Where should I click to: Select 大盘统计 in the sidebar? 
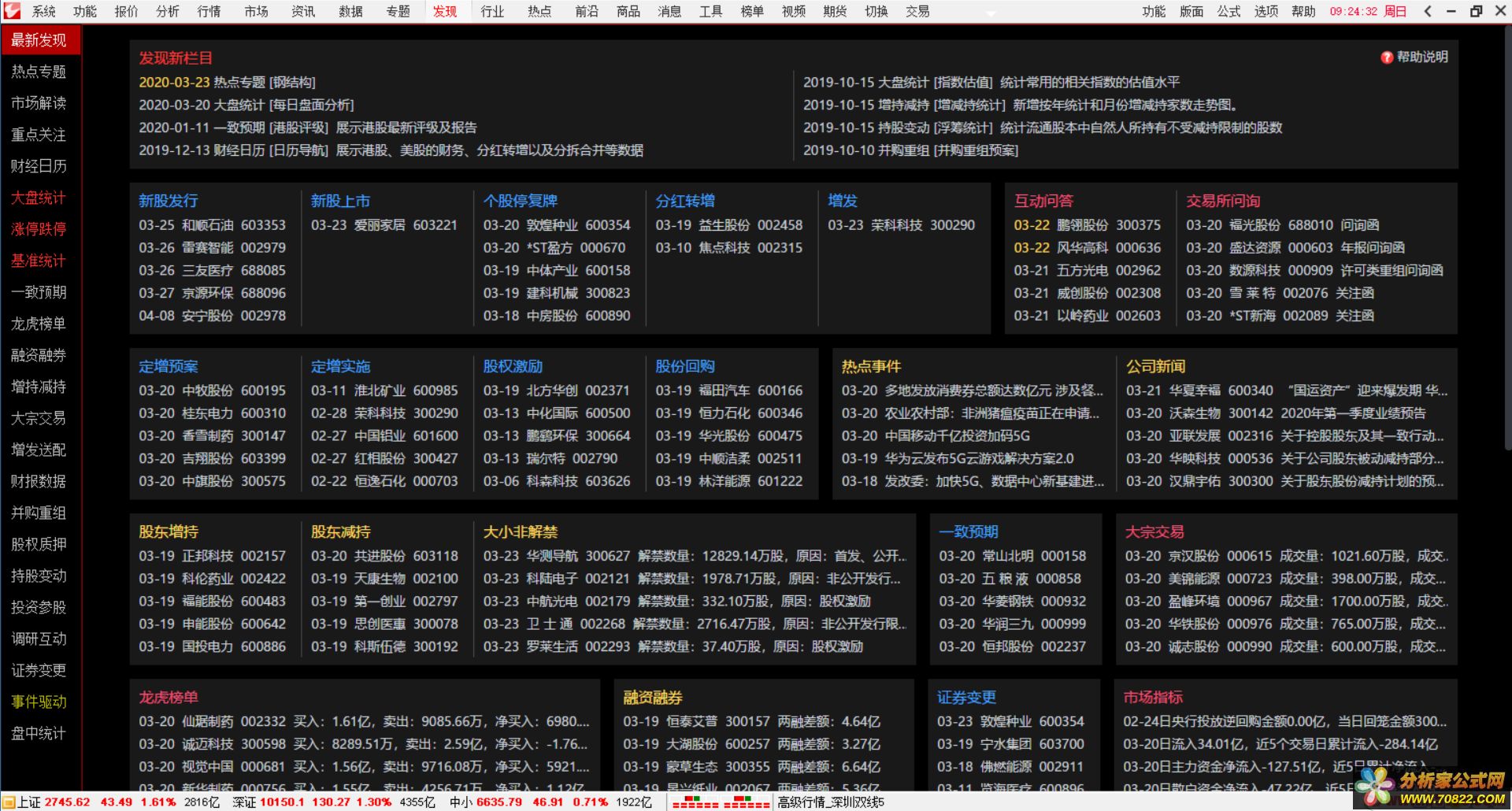(x=39, y=198)
